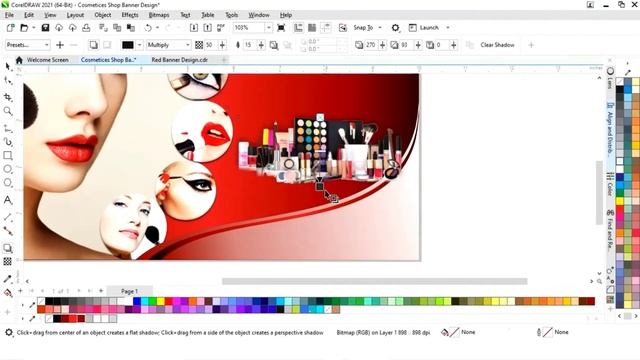The width and height of the screenshot is (640, 360).
Task: Open the File menu
Action: [9, 15]
